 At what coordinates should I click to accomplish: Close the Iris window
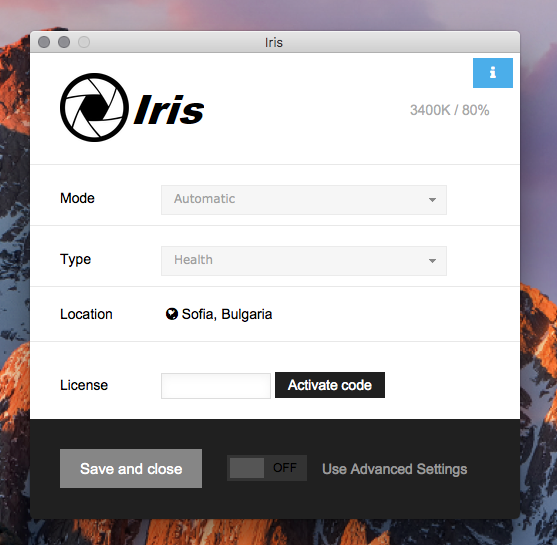[44, 42]
